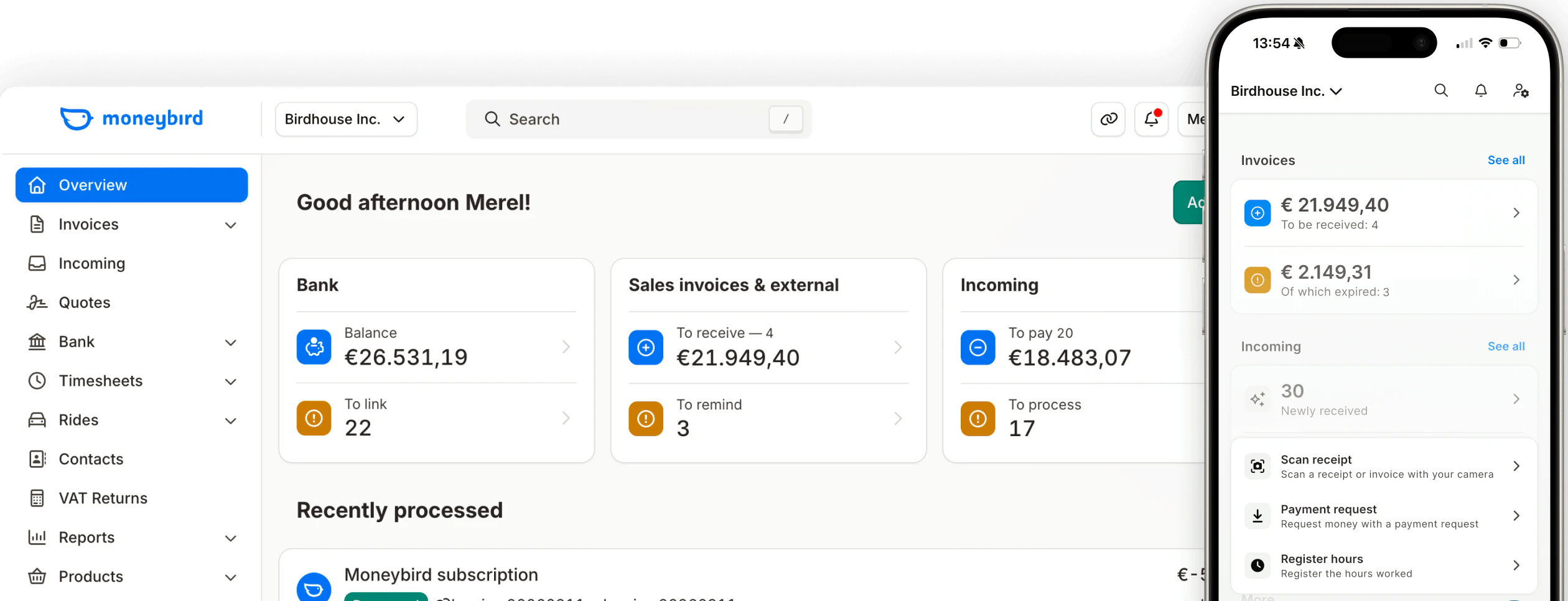Viewport: 1568px width, 601px height.
Task: Tap See all next to Invoices
Action: tap(1506, 160)
